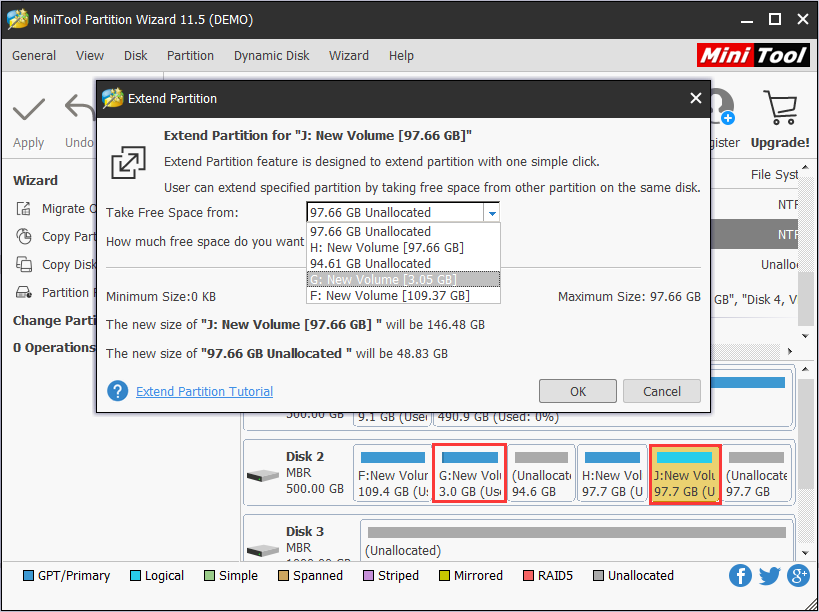Select G: New Volume 3.0 GB partition block
This screenshot has height=612, width=819.
tap(469, 474)
